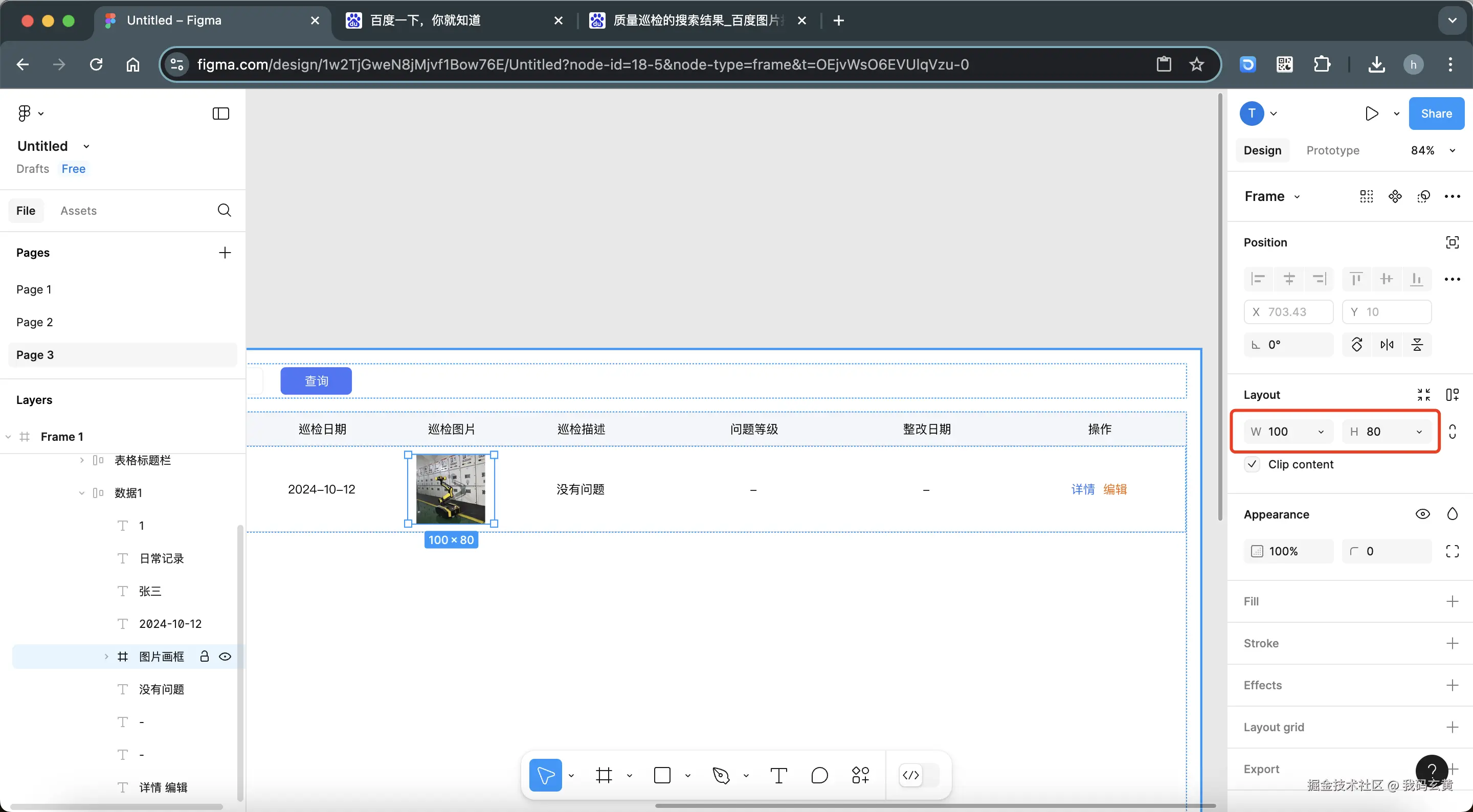1473x812 pixels.
Task: Select Page 2 in pages list
Action: (35, 322)
